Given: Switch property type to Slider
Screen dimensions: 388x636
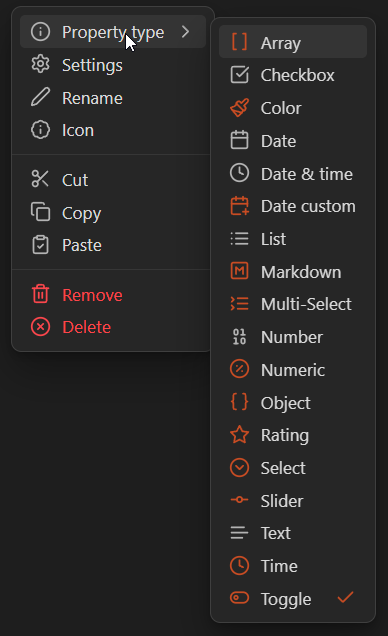Looking at the screenshot, I should click(293, 501).
